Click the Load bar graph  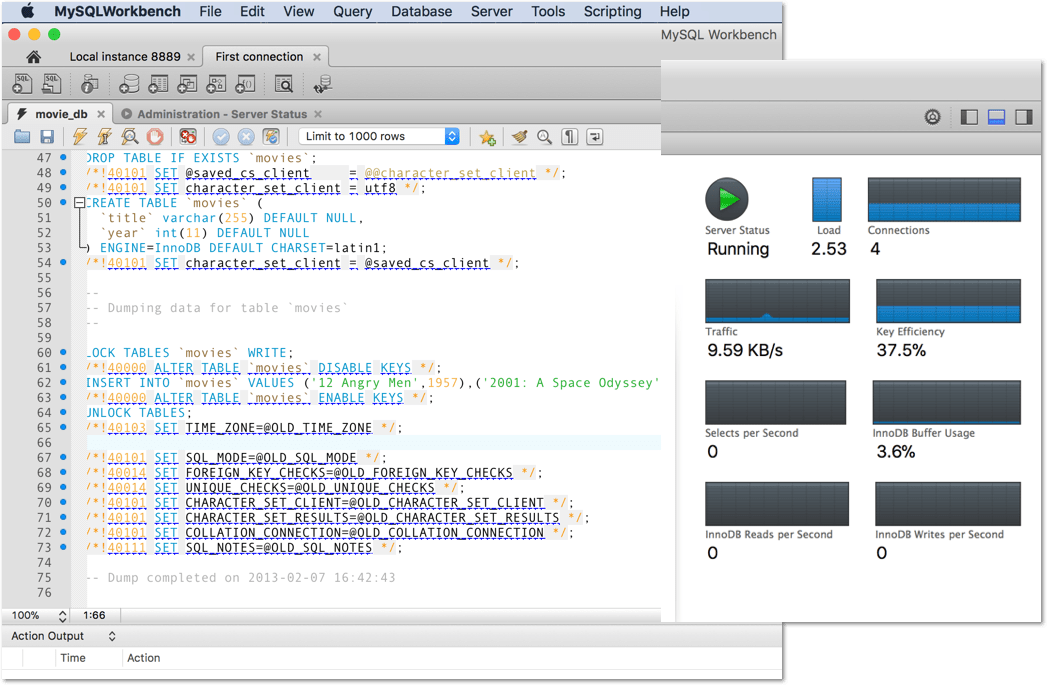827,199
